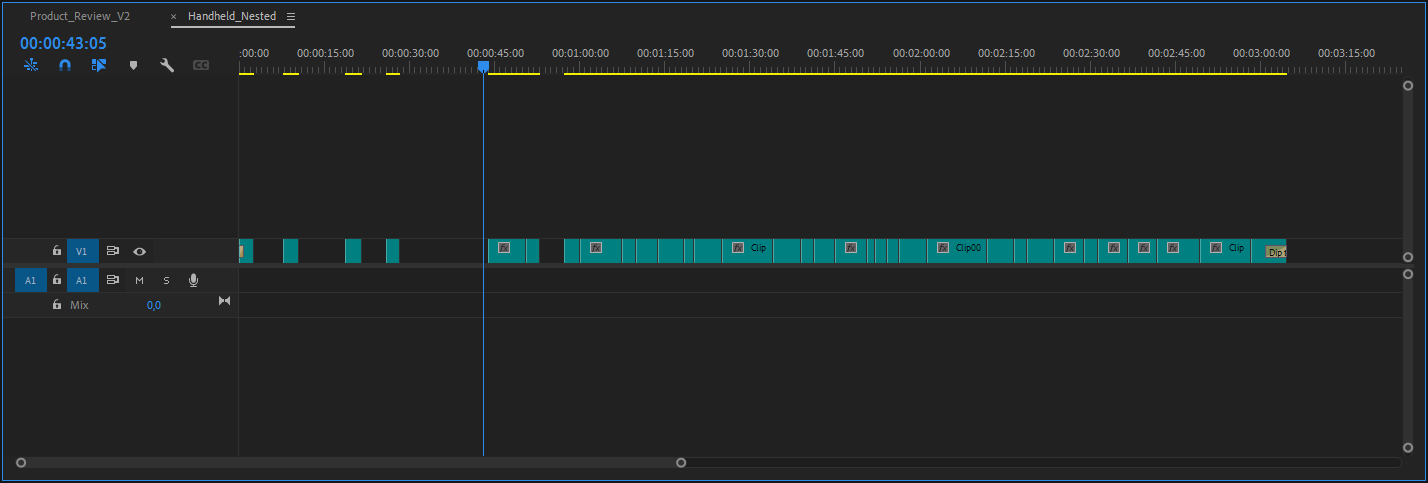The image size is (1428, 483).
Task: Mute audio track A1 with M button
Action: tap(140, 281)
